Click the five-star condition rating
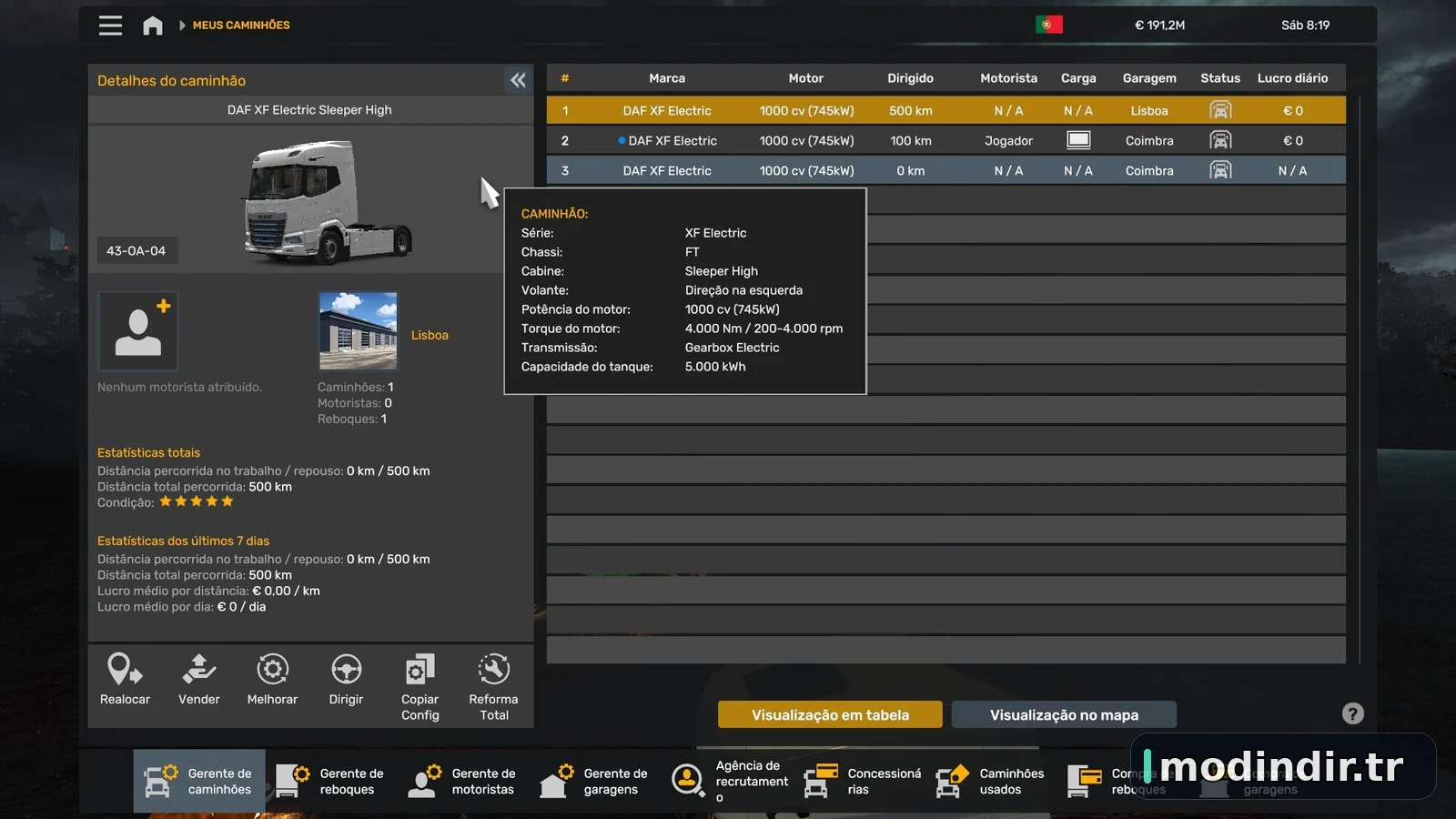 [x=197, y=501]
